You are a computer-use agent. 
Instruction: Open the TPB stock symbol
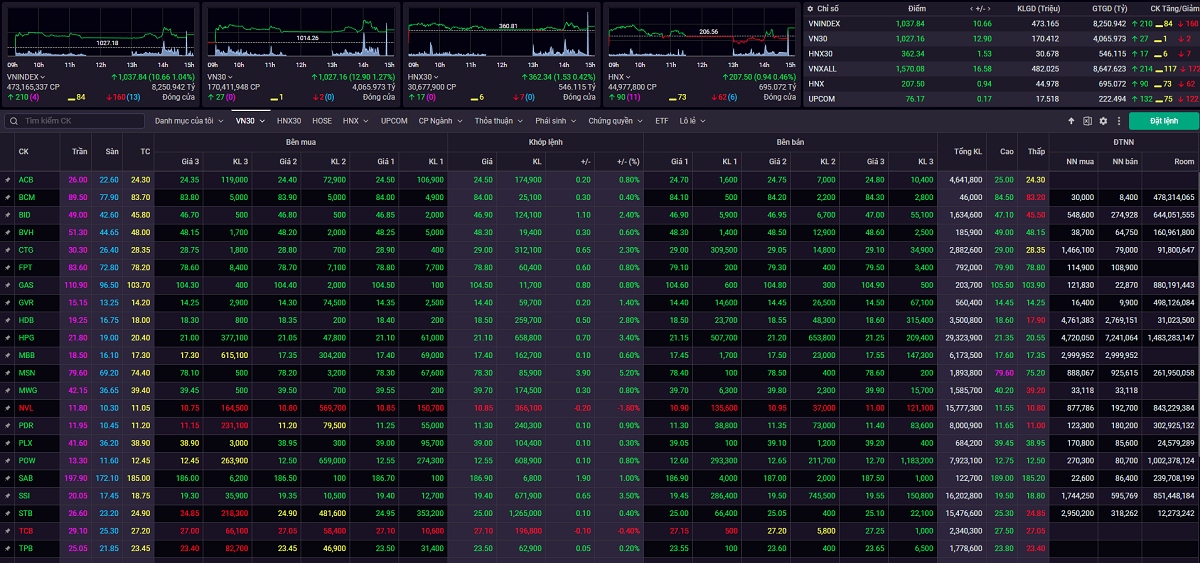pyautogui.click(x=26, y=548)
